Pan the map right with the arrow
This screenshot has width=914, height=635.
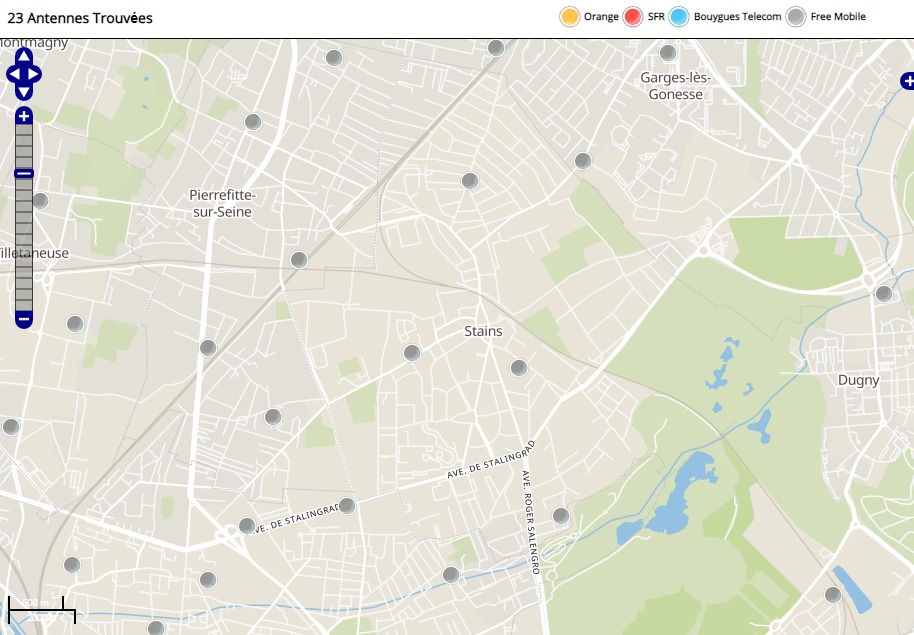pyautogui.click(x=36, y=75)
